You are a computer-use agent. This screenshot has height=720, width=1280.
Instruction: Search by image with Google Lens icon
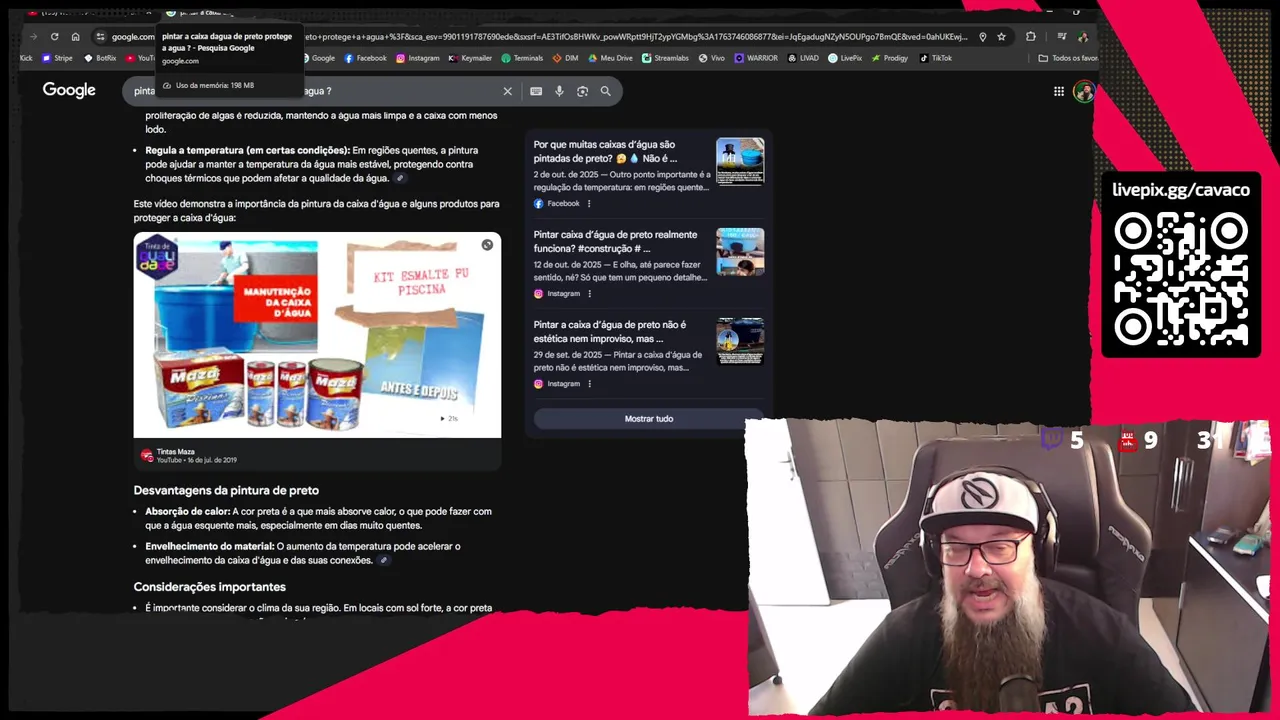[x=582, y=91]
